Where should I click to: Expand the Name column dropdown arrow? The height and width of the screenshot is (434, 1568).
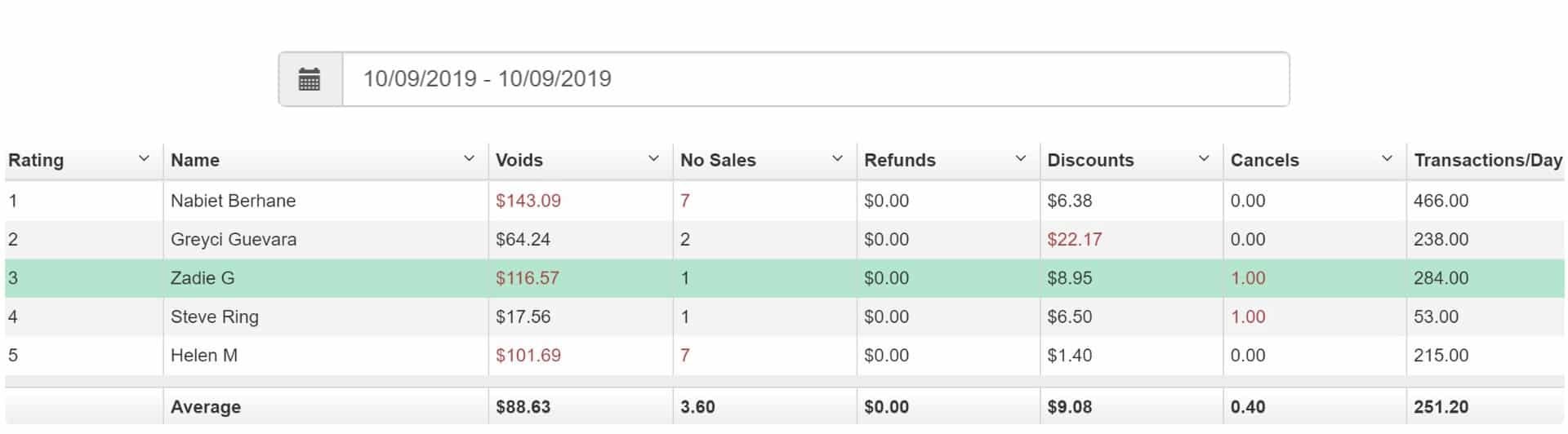(x=469, y=158)
